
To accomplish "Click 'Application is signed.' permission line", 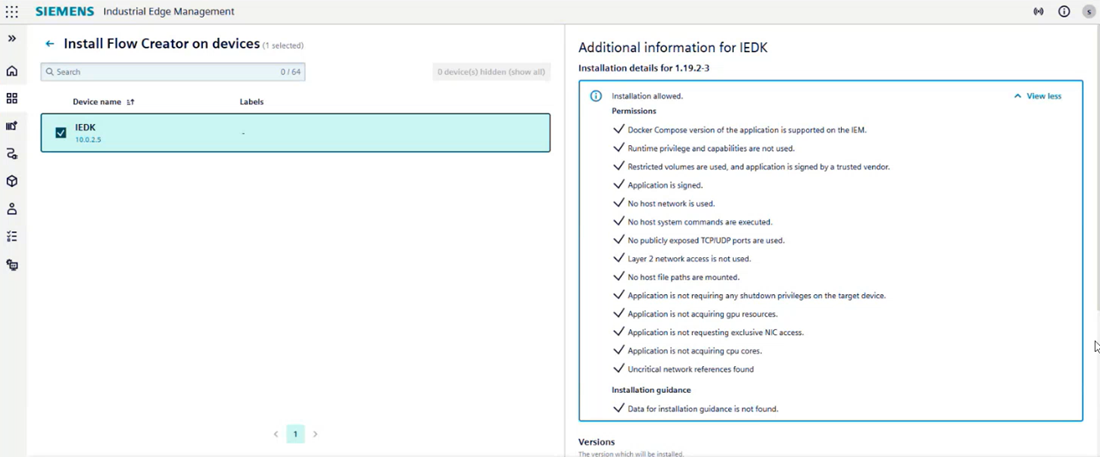I will coord(665,185).
